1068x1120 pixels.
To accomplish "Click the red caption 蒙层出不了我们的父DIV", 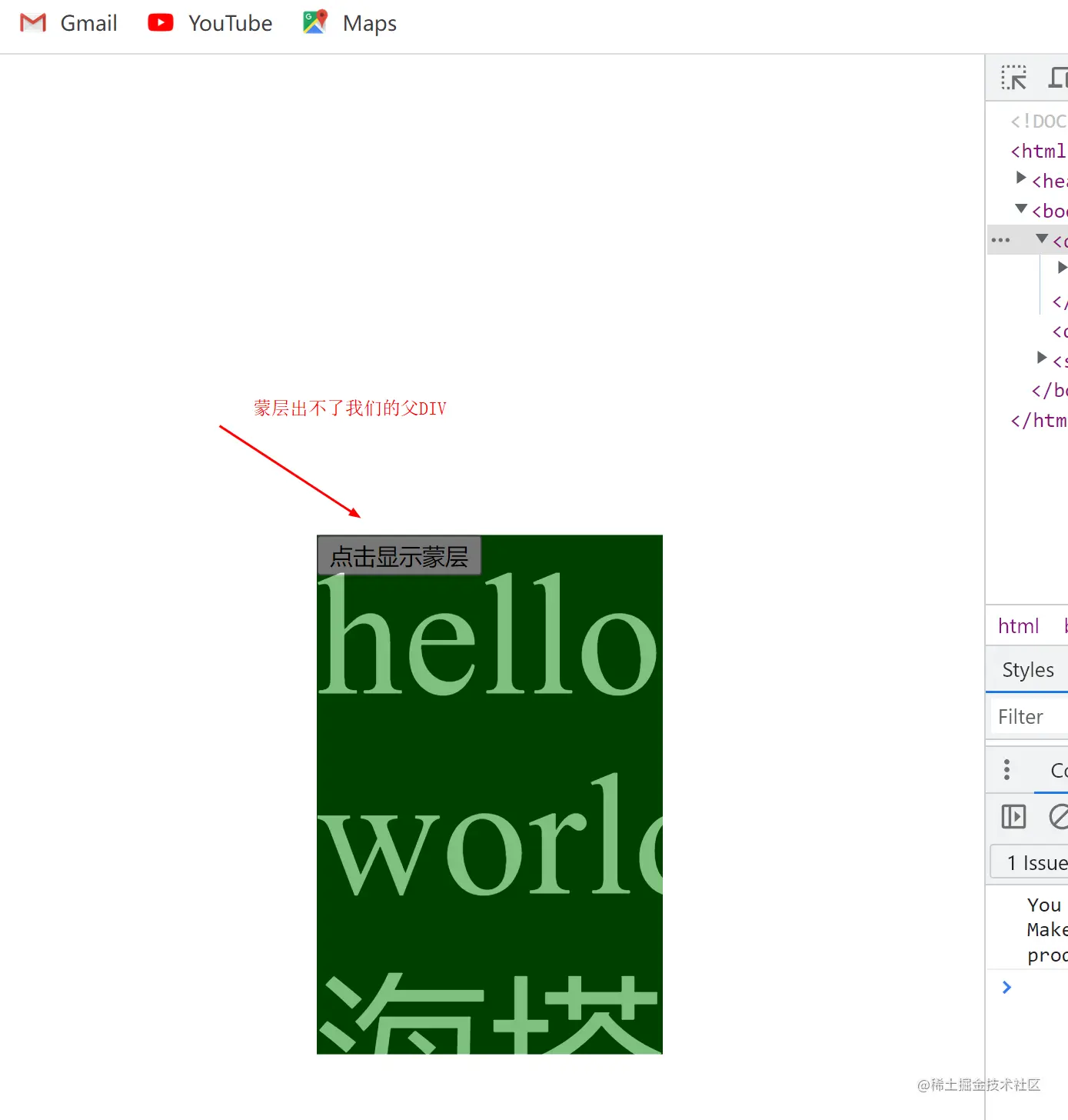I will [x=350, y=408].
